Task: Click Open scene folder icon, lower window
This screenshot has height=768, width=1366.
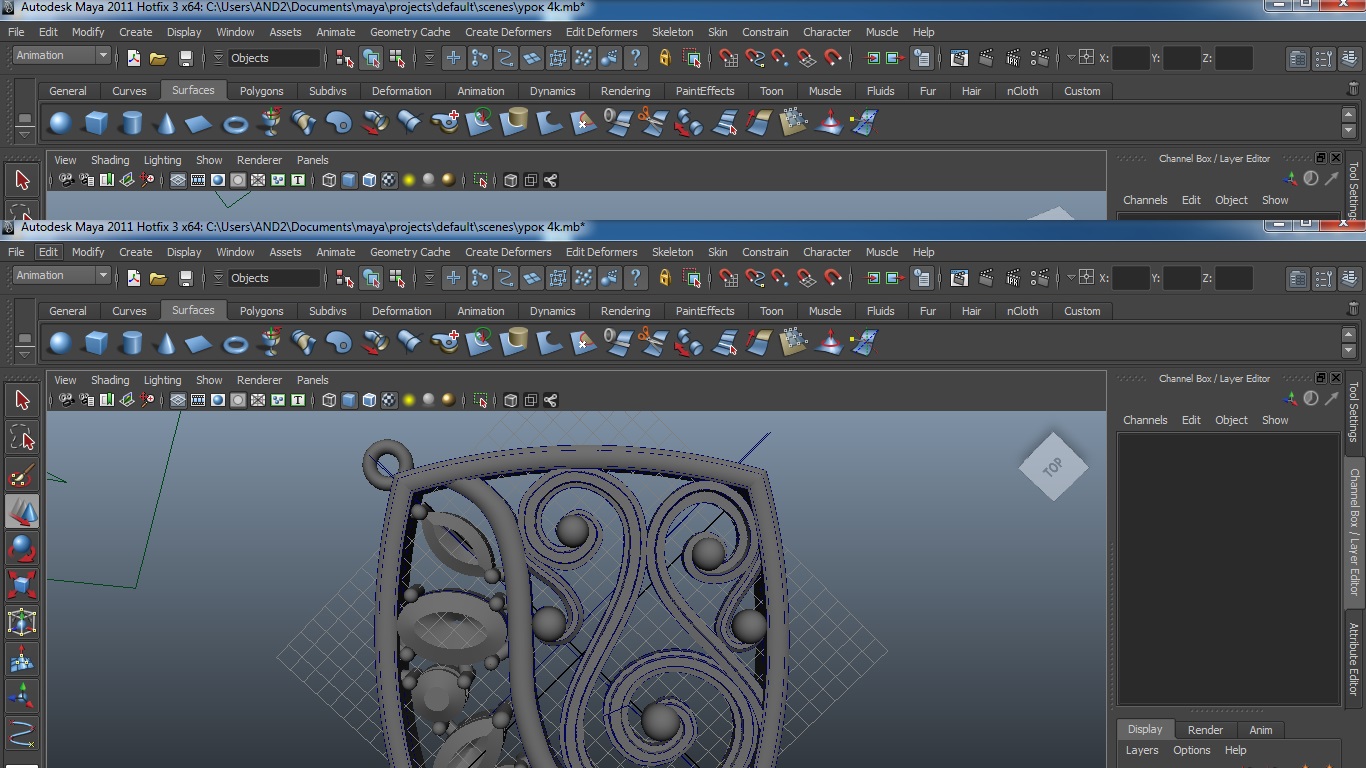Action: coord(158,278)
